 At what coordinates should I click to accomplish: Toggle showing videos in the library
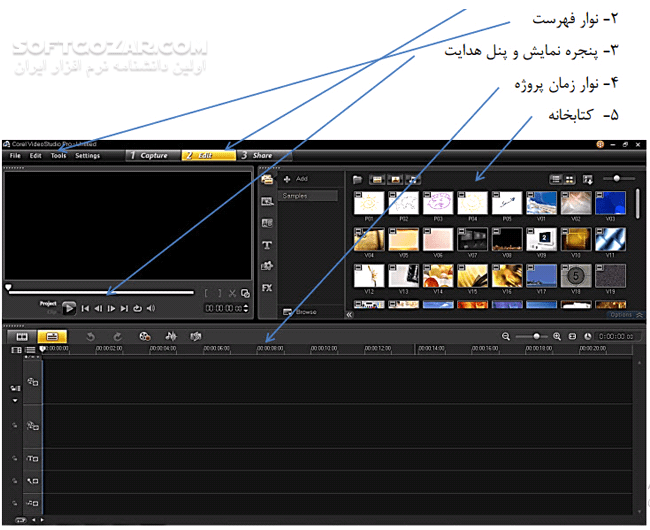pyautogui.click(x=377, y=179)
